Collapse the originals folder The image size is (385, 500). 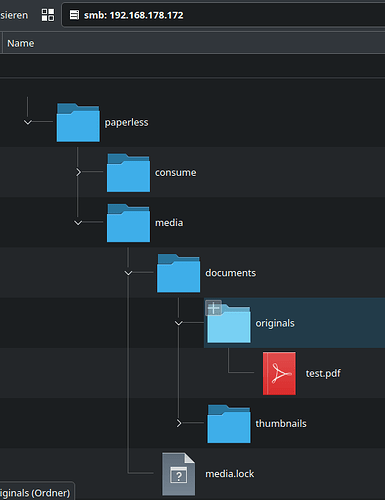(x=179, y=323)
